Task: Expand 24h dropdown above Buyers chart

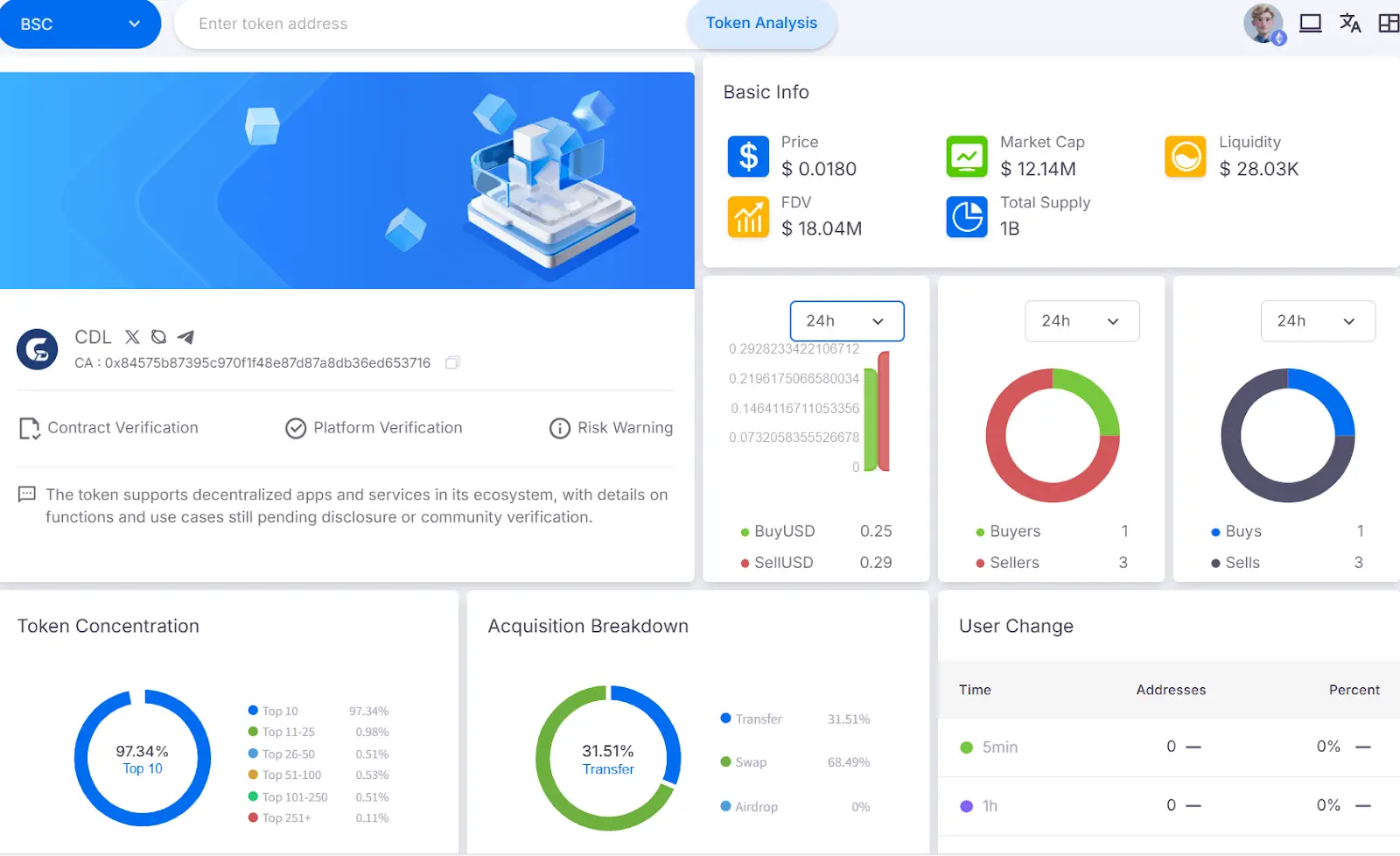Action: (1081, 321)
